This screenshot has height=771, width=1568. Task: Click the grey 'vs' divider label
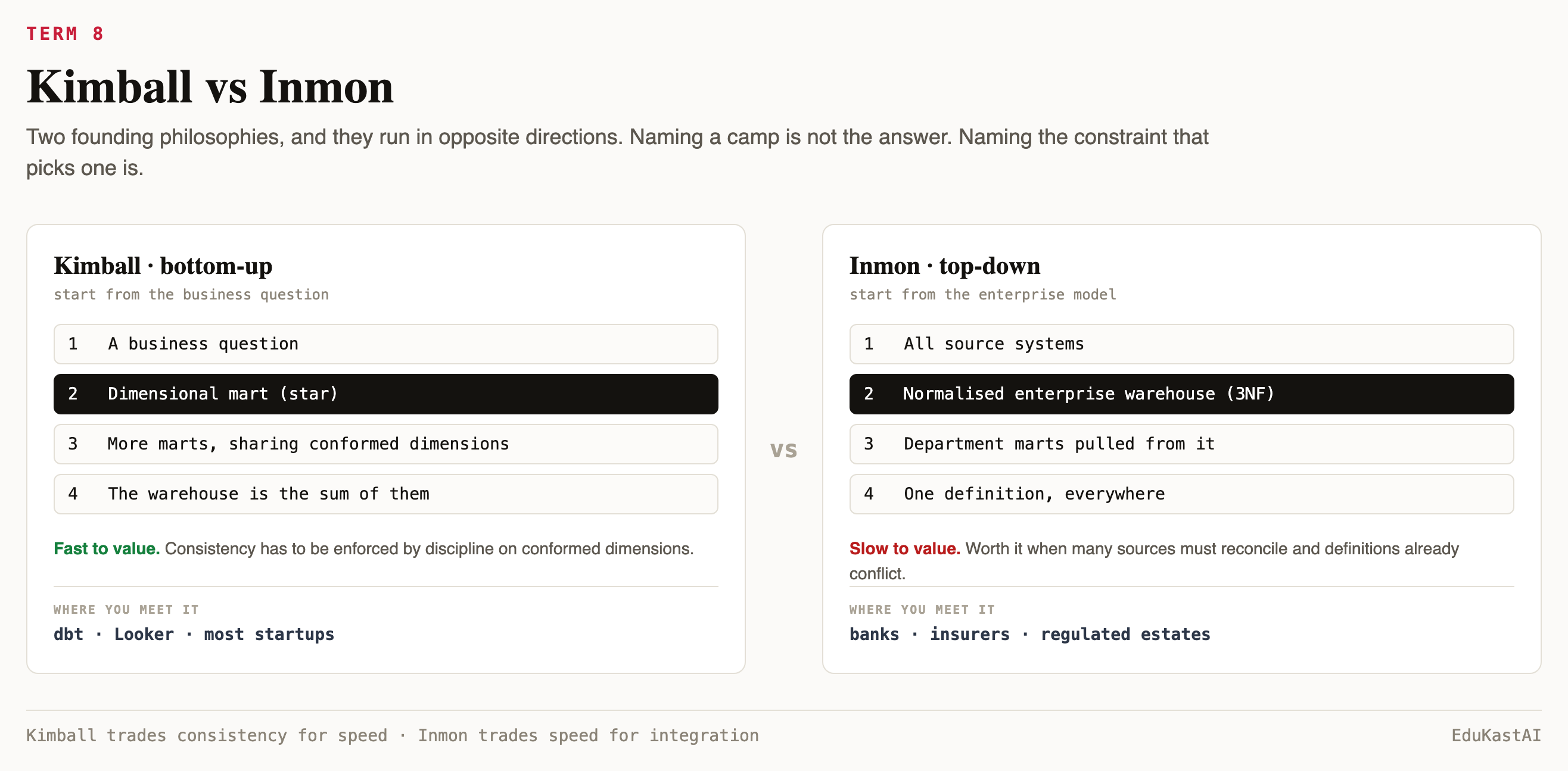(783, 450)
